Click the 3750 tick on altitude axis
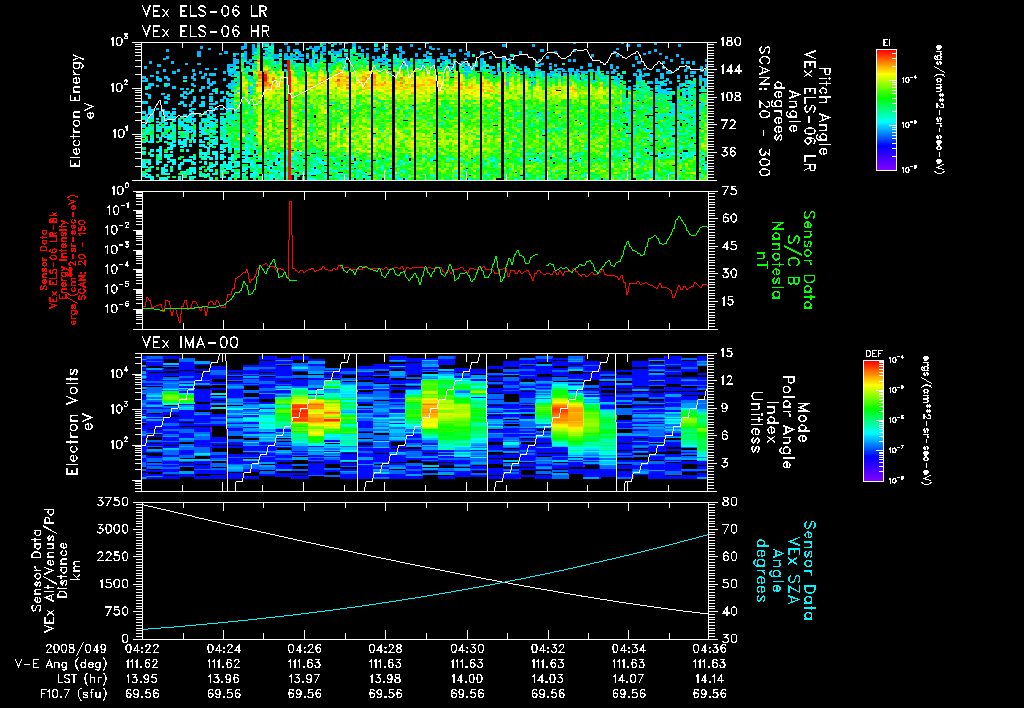The image size is (1024, 708). [x=113, y=502]
